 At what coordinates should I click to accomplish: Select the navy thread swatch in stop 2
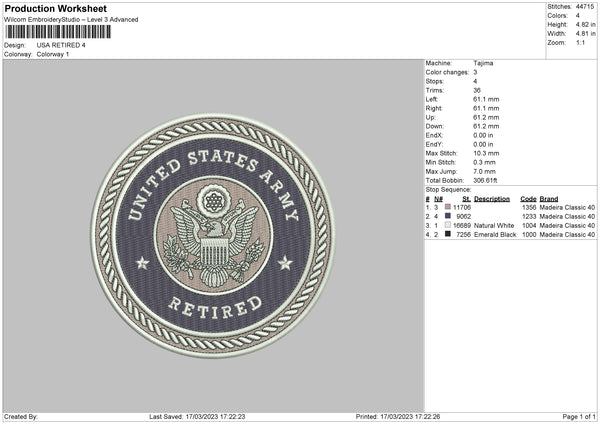click(x=448, y=216)
